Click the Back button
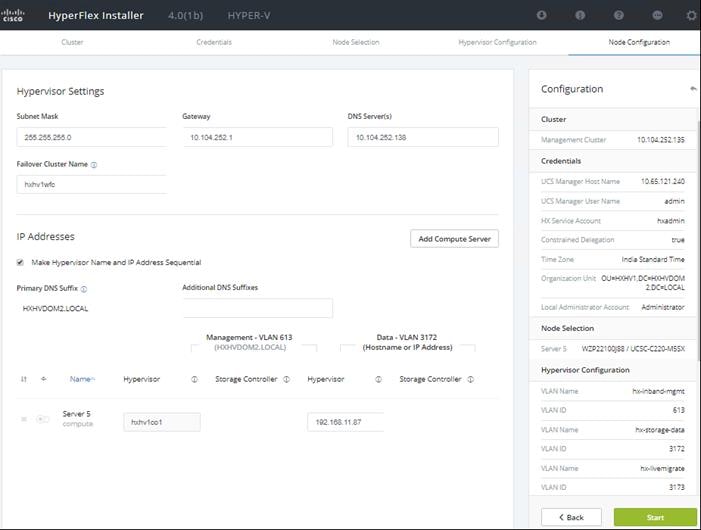701x530 pixels. (x=571, y=517)
